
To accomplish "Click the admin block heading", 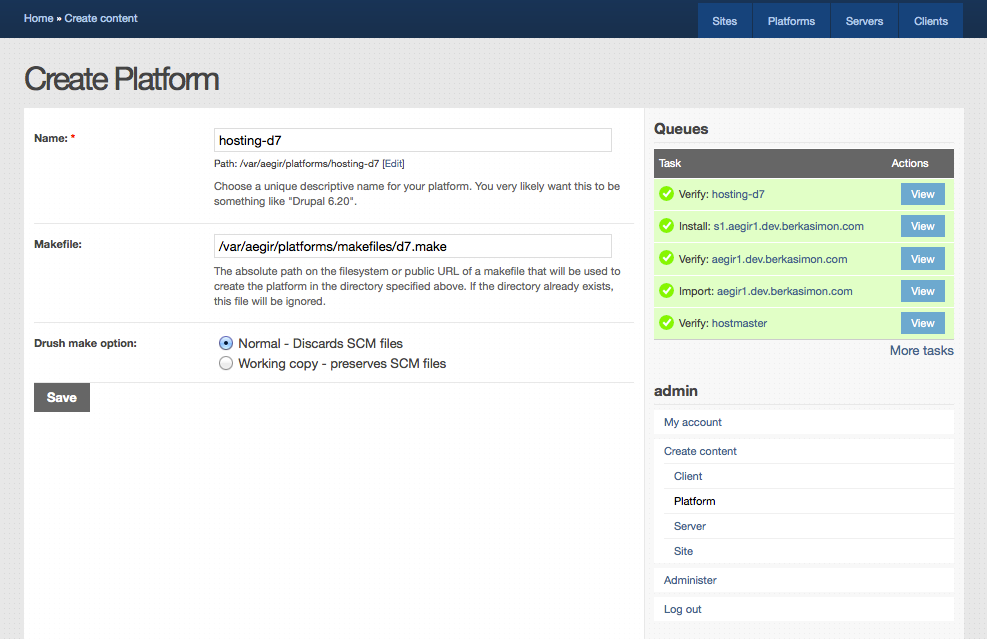I will (675, 390).
